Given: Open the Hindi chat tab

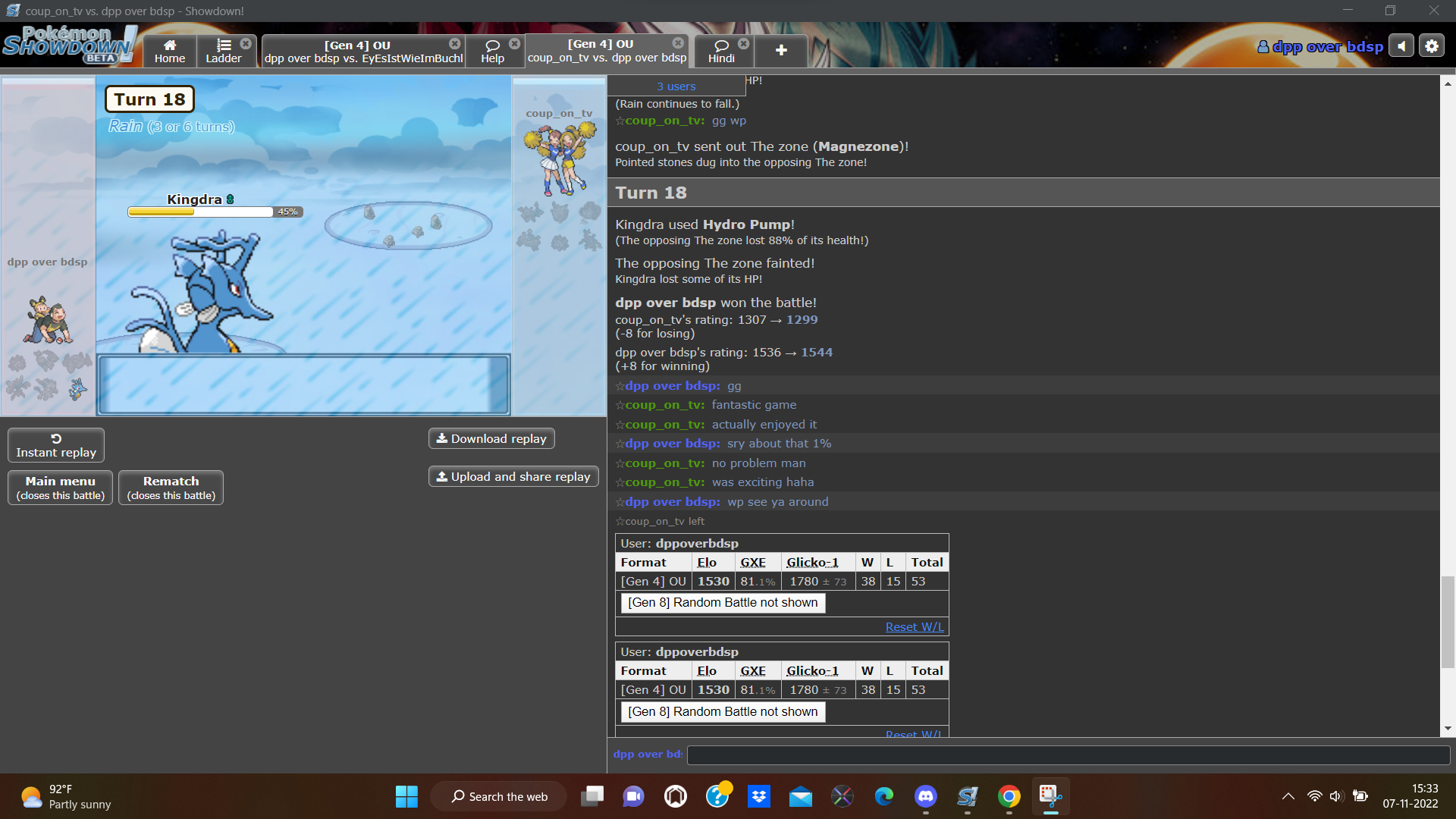Looking at the screenshot, I should click(x=721, y=52).
